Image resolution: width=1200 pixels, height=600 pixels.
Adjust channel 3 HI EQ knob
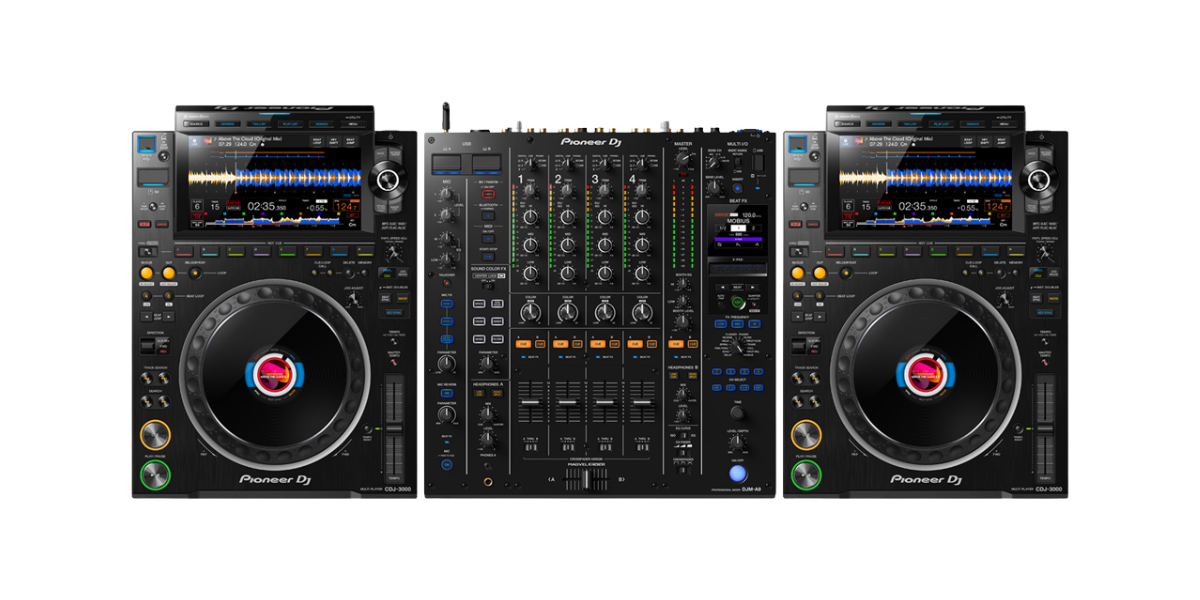(604, 216)
